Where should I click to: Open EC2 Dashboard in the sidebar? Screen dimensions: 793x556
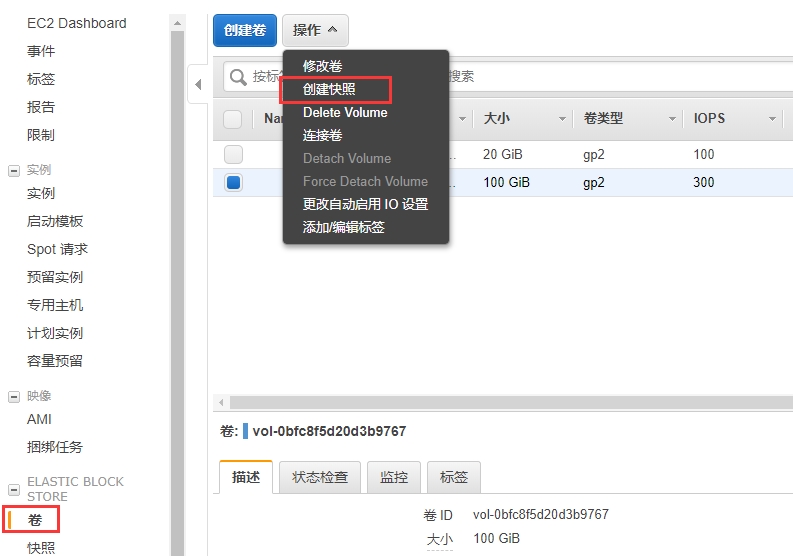(76, 23)
